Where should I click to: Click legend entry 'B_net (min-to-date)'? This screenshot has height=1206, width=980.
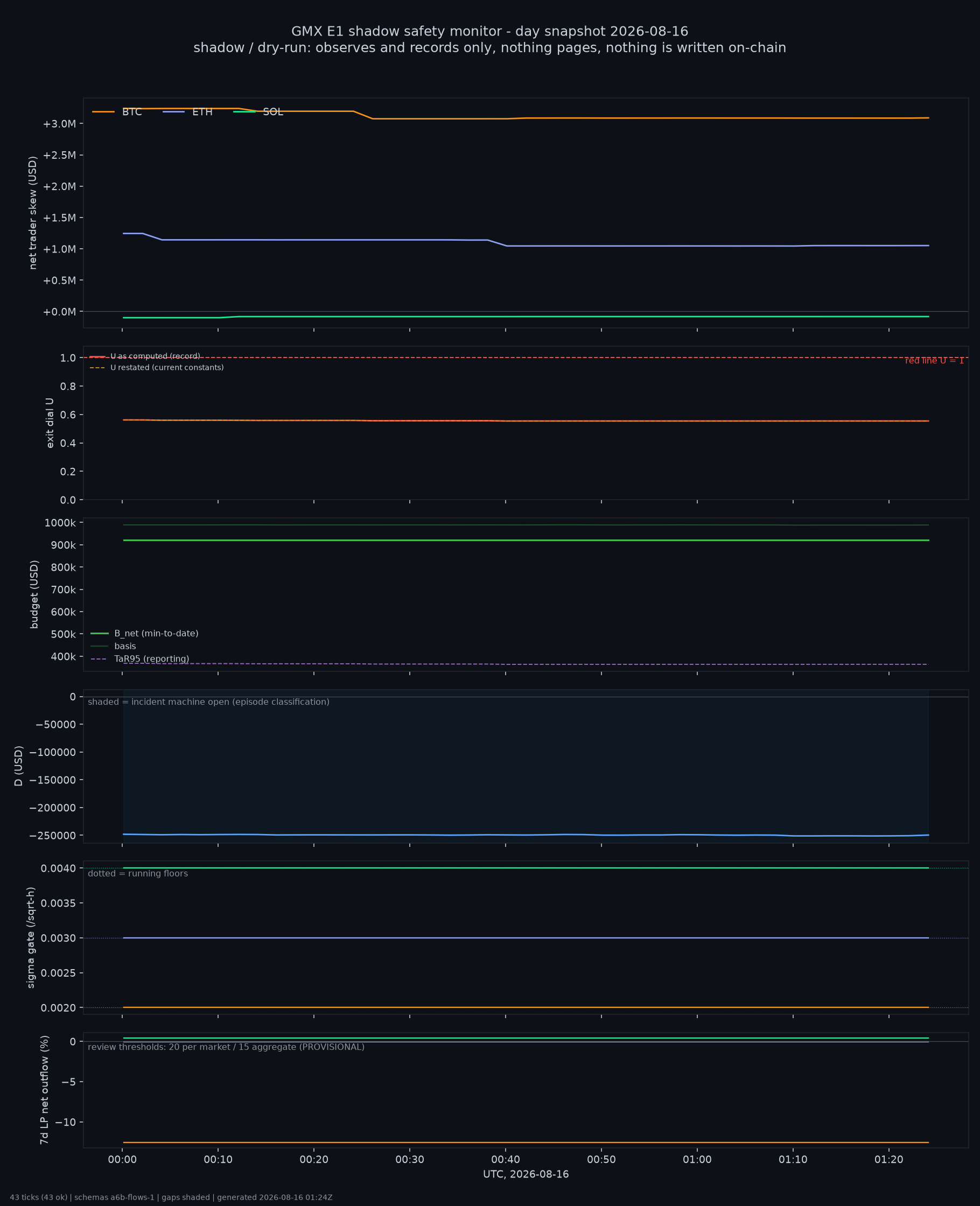click(x=156, y=634)
